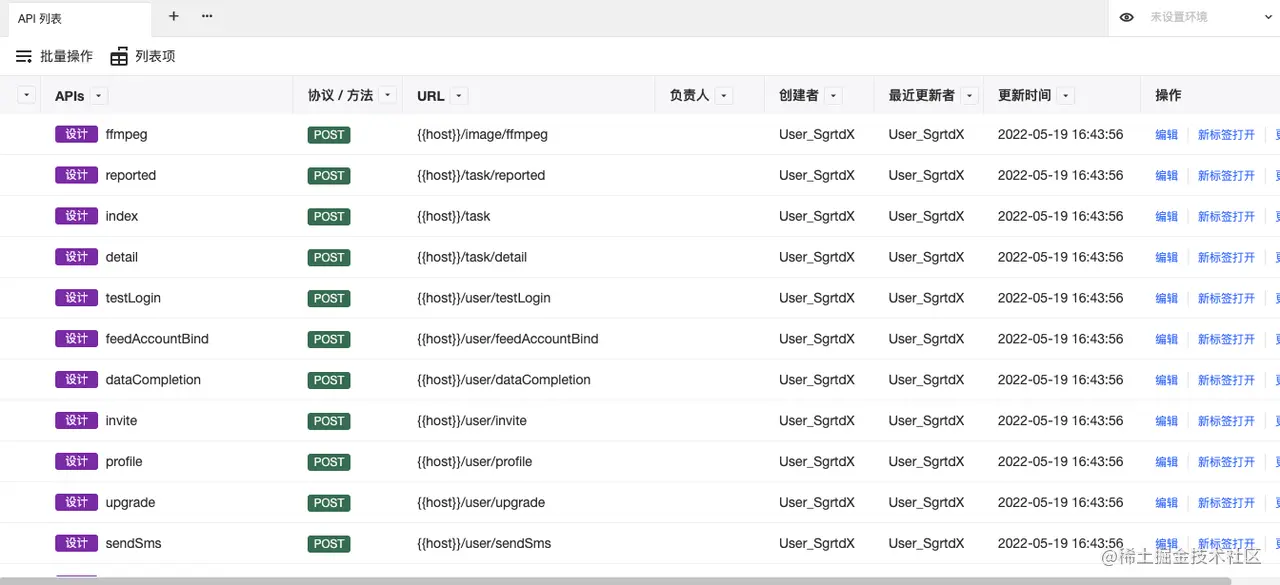Screen dimensions: 1280x585
Task: Click the URL {{host}}/image/ffmpeg
Action: [482, 134]
